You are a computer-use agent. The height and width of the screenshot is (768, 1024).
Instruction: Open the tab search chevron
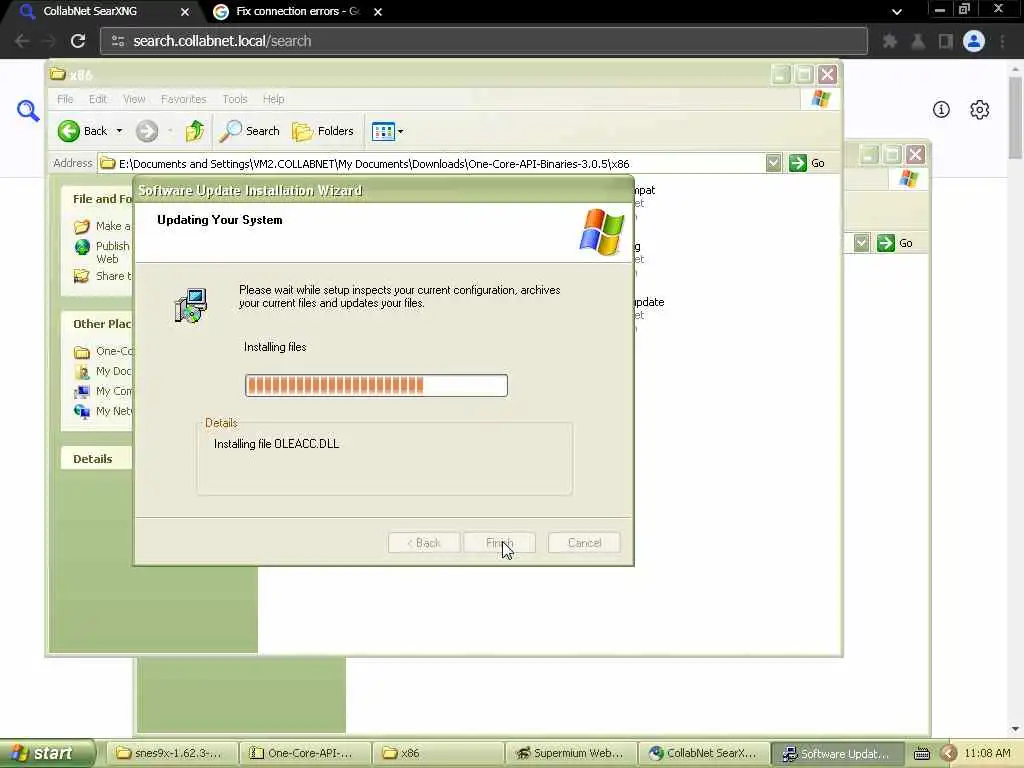click(x=897, y=12)
